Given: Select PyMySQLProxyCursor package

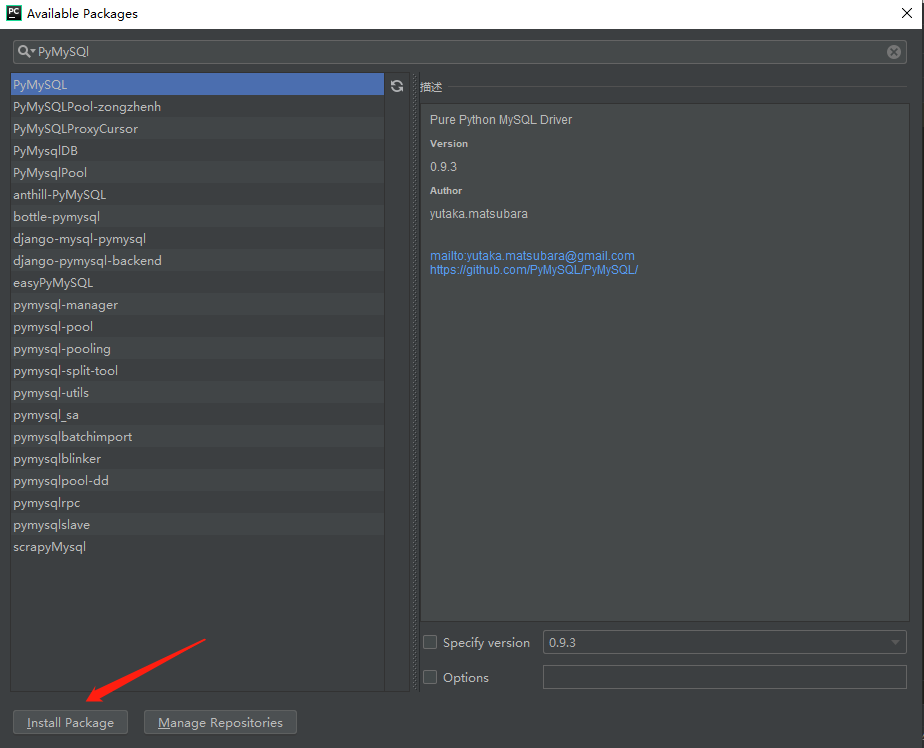Looking at the screenshot, I should (197, 128).
